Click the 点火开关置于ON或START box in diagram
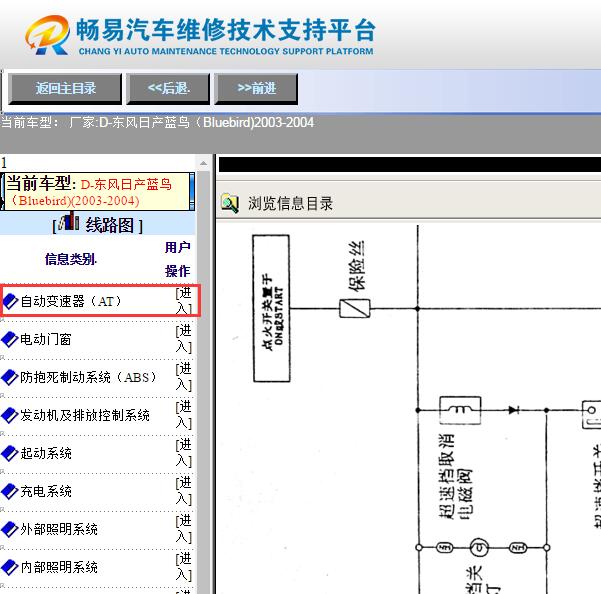This screenshot has width=601, height=594. coord(271,308)
